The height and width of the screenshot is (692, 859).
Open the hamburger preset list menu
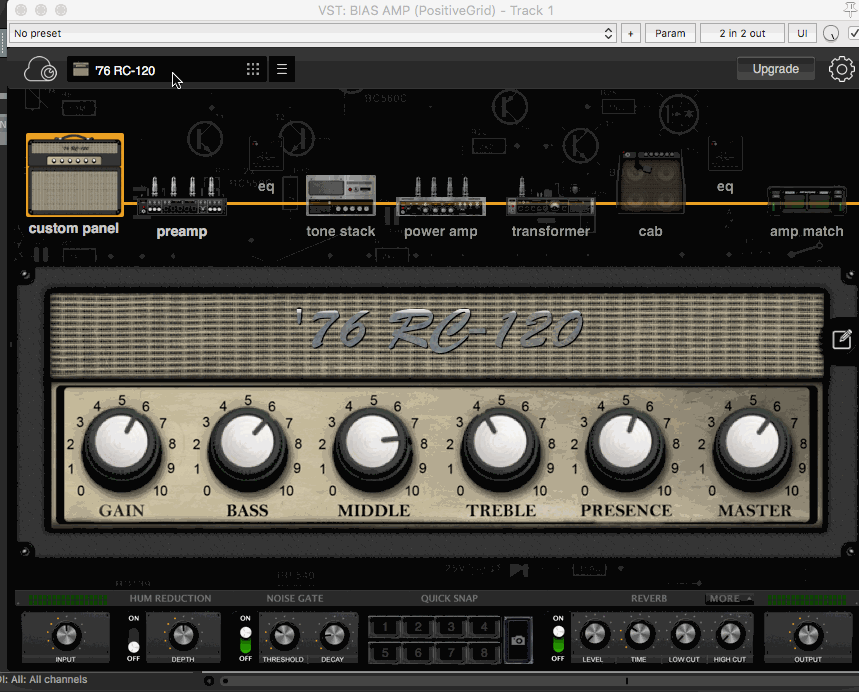point(282,69)
